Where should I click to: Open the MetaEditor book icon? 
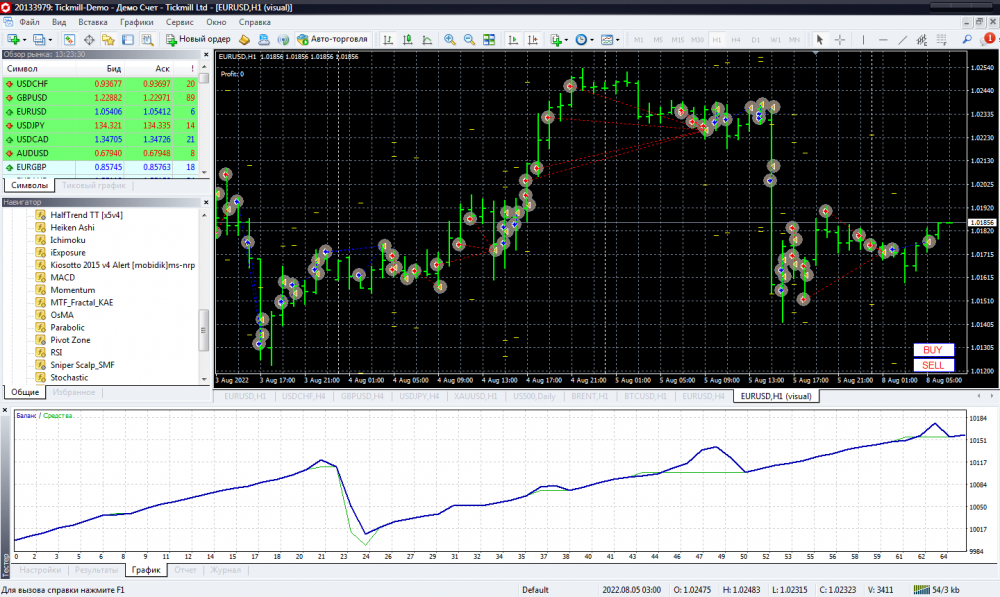coord(244,40)
